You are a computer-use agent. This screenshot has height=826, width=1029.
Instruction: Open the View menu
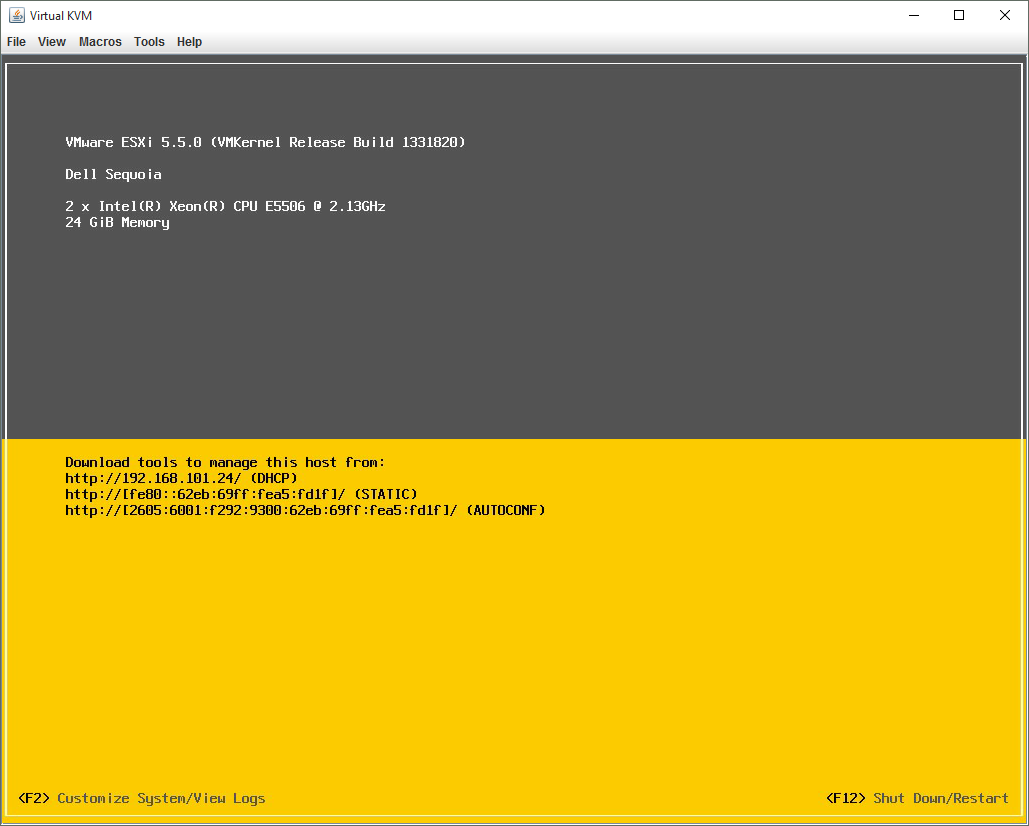(x=52, y=42)
